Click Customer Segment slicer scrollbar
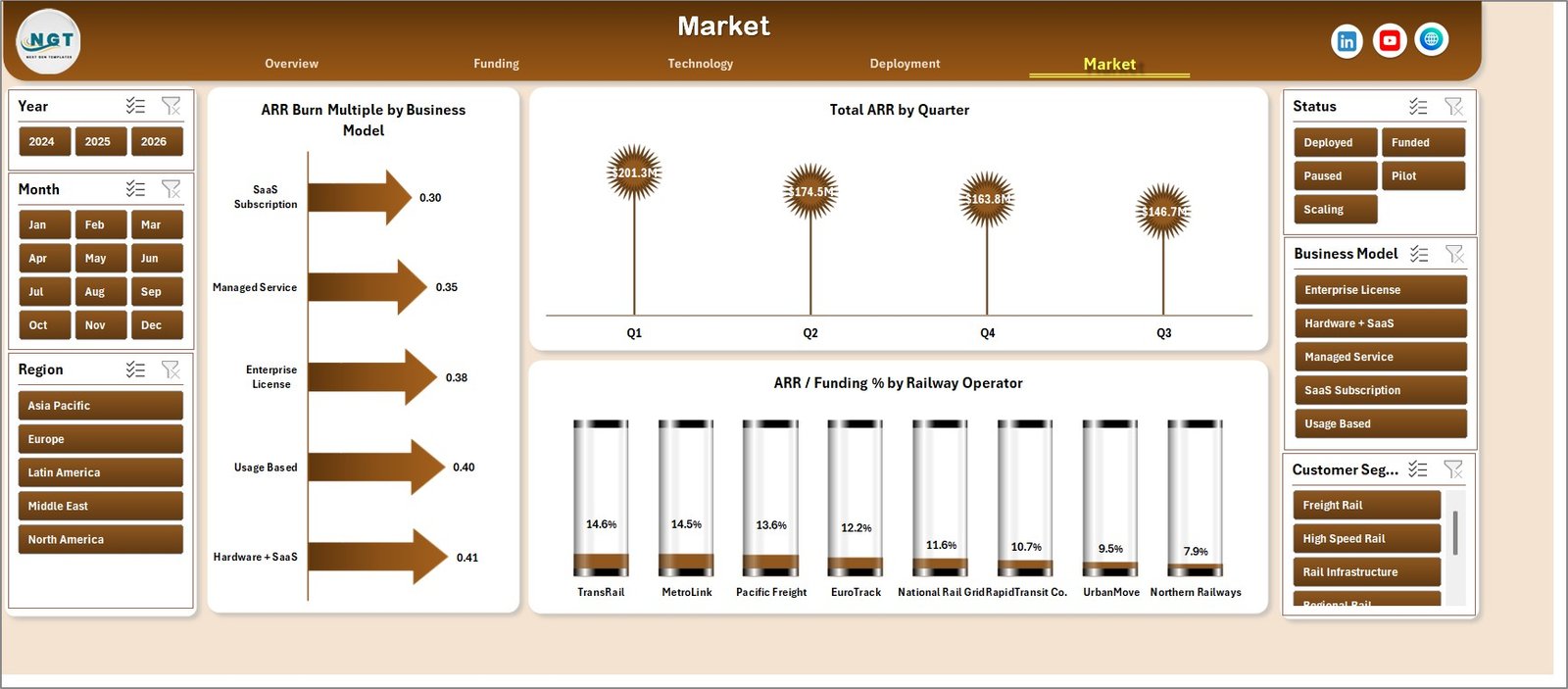Viewport: 1568px width, 689px height. tap(1455, 533)
